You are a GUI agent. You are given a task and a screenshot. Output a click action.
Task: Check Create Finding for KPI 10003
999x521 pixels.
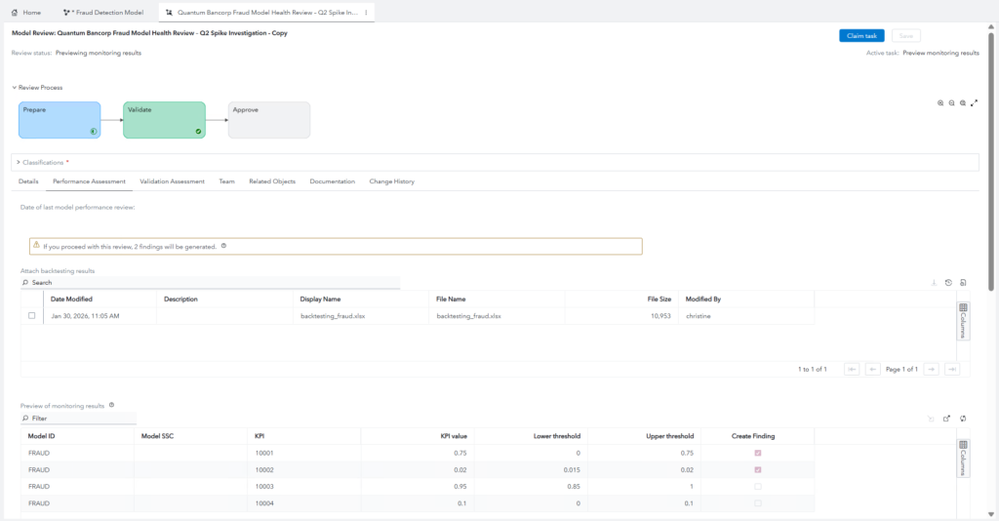point(758,487)
